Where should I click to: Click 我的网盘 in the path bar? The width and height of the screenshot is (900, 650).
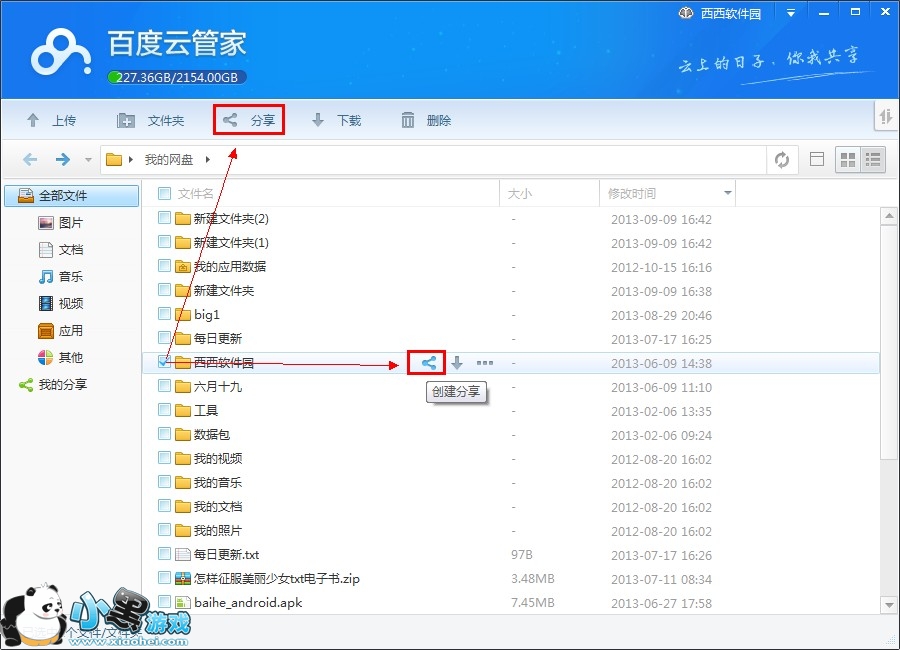pos(169,160)
